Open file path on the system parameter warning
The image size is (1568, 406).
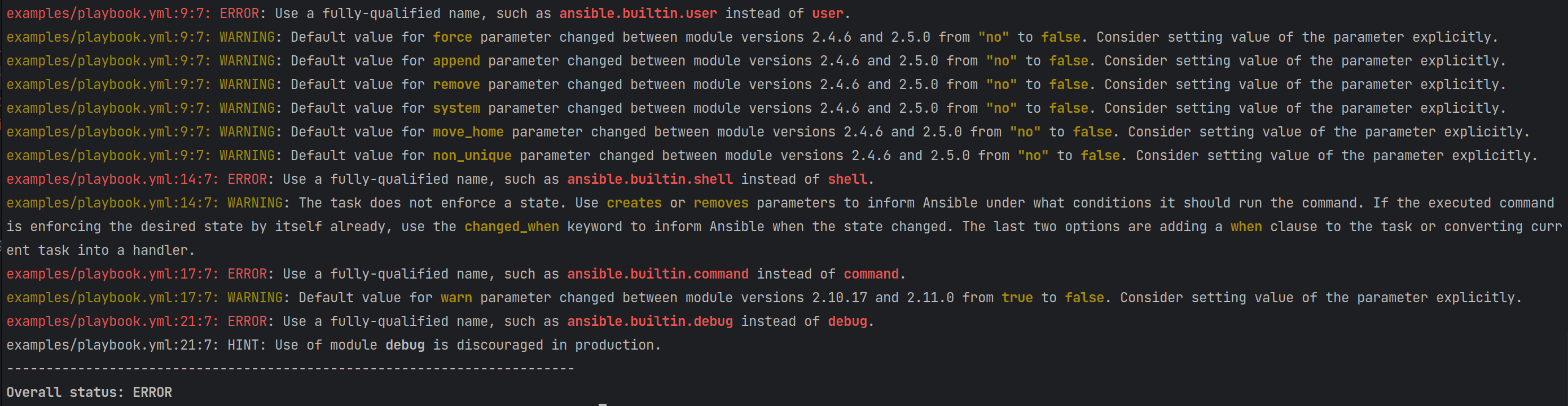click(x=107, y=108)
